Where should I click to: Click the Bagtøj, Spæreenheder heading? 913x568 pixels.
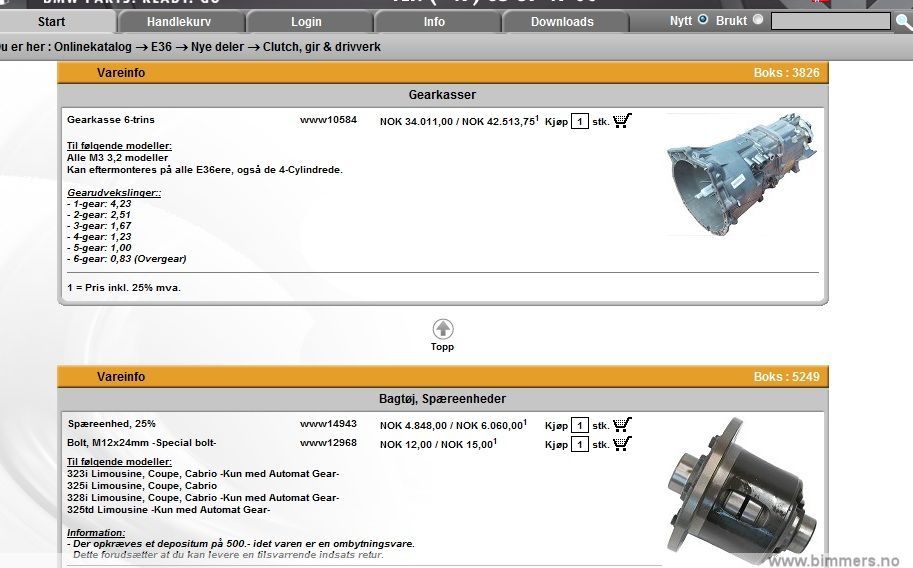tap(442, 399)
